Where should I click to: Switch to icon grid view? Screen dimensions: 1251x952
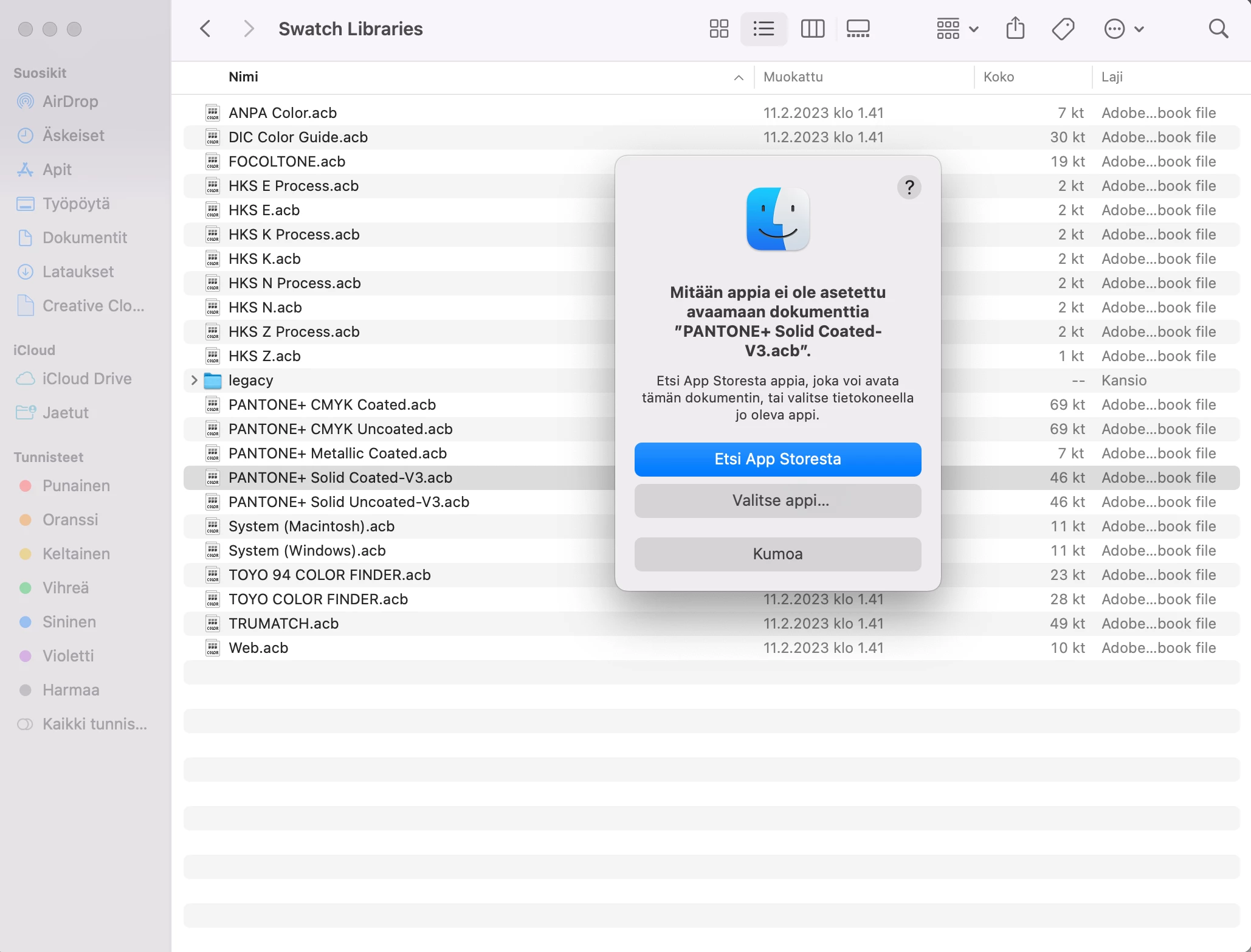pos(719,29)
